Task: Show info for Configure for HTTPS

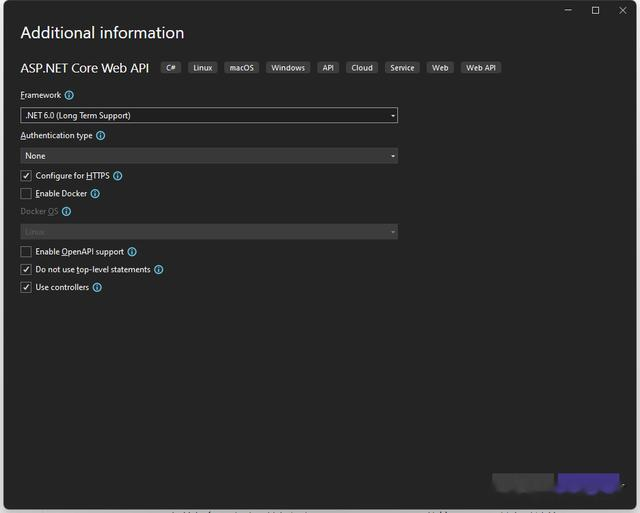Action: pos(118,176)
